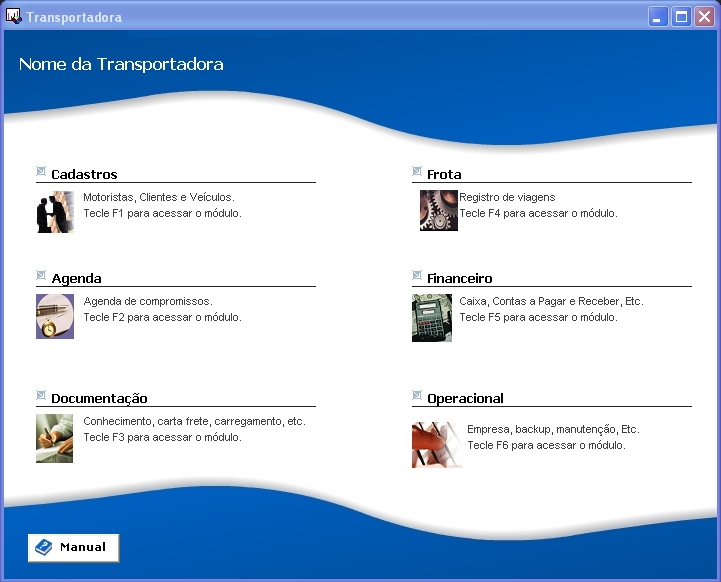Click the Financeiro calculator image
Viewport: 721px width, 582px height.
point(431,317)
